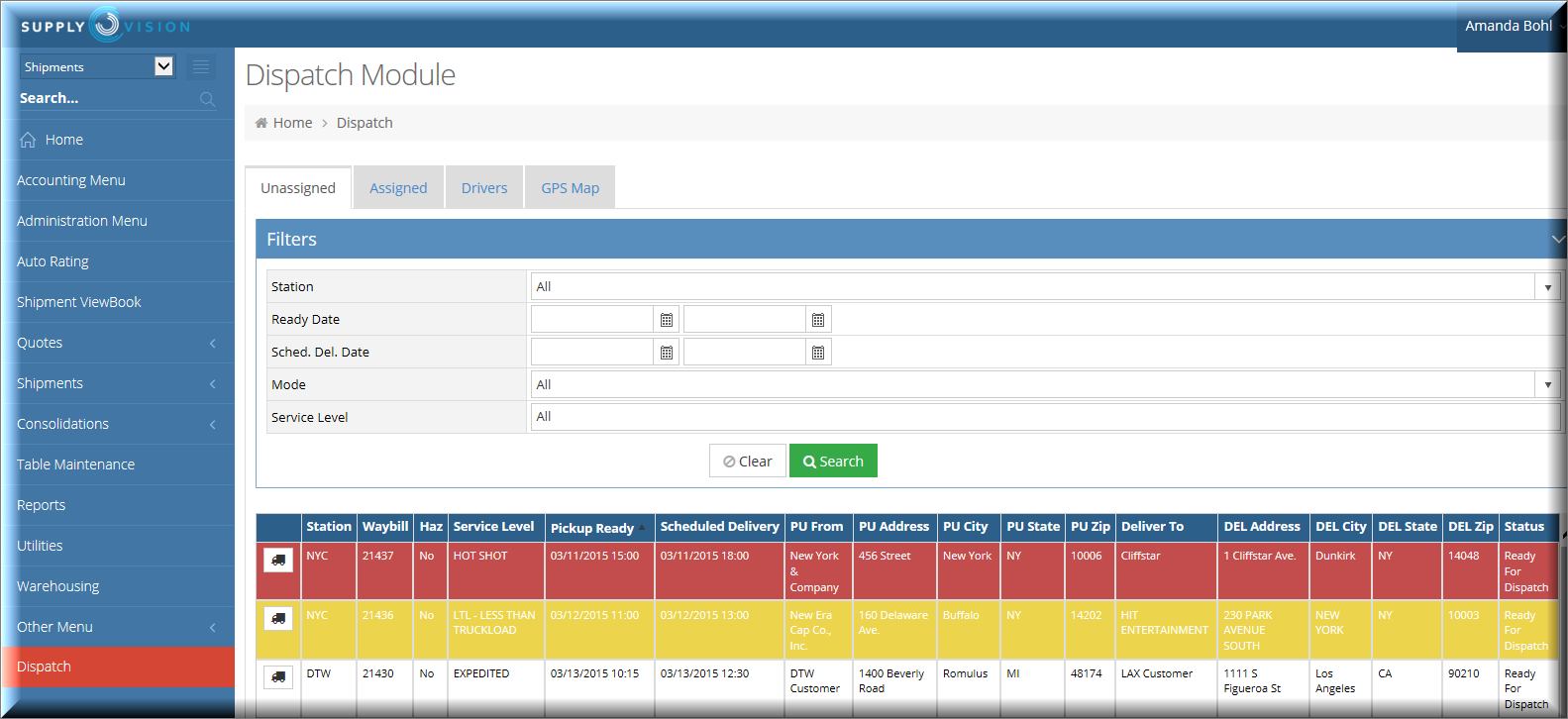Click the Service Level filter field

[1046, 417]
